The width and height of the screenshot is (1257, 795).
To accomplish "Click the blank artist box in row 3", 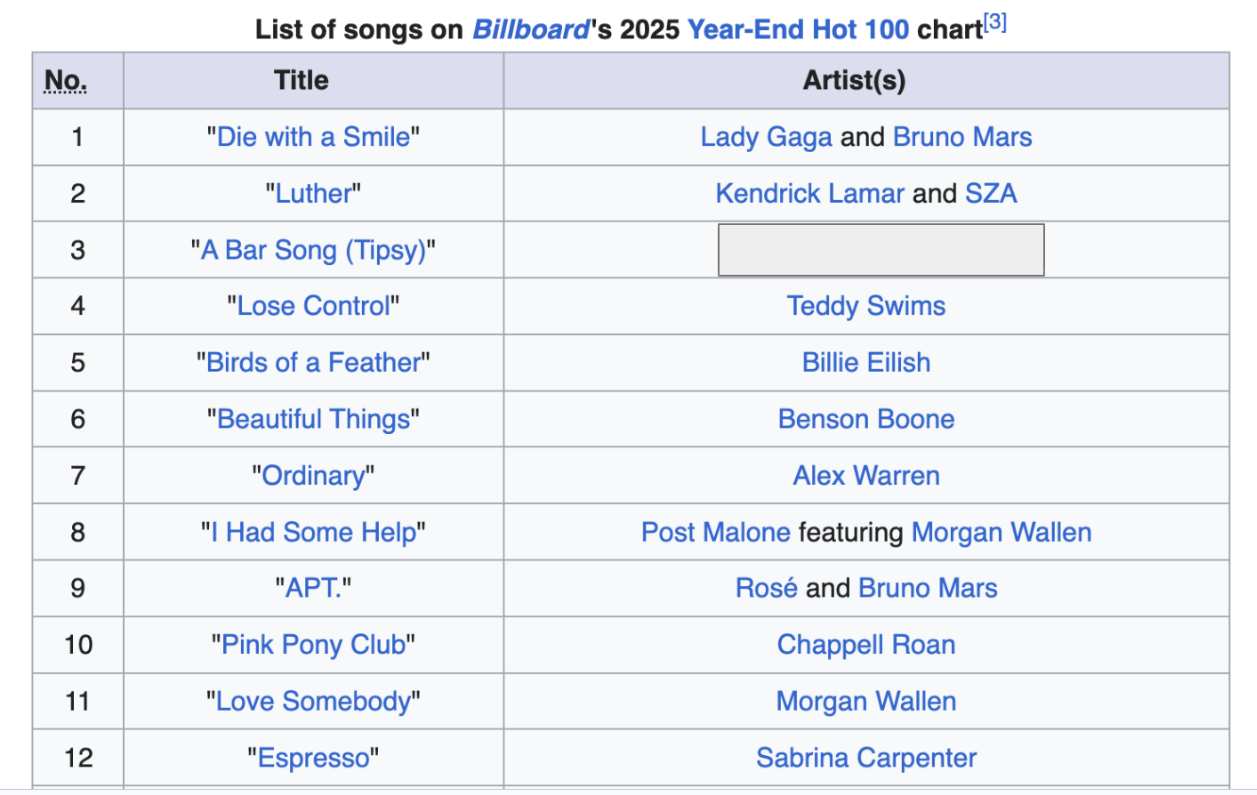I will pos(881,250).
